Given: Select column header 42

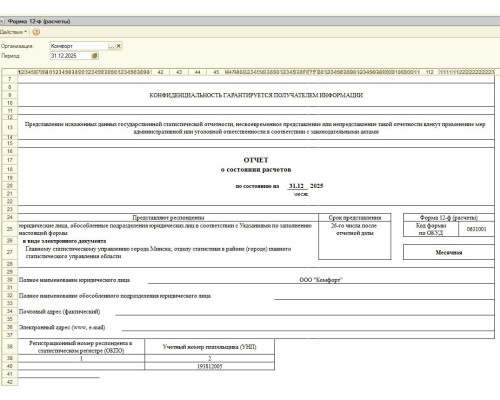Looking at the screenshot, I should point(160,72).
